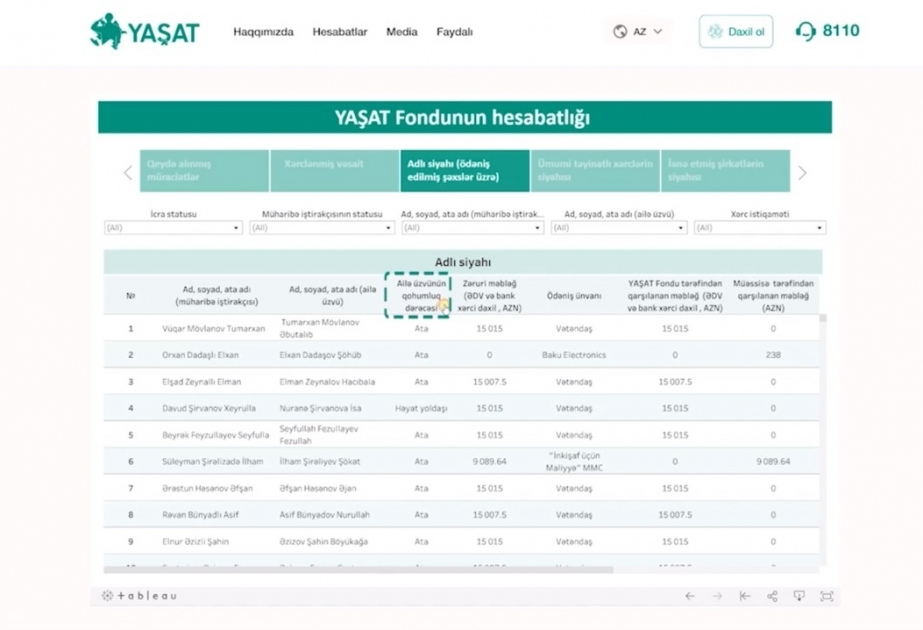Viewport: 923px width, 630px height.
Task: Open Müharibə iştirakçısının statusu filter dropdown
Action: pyautogui.click(x=322, y=228)
